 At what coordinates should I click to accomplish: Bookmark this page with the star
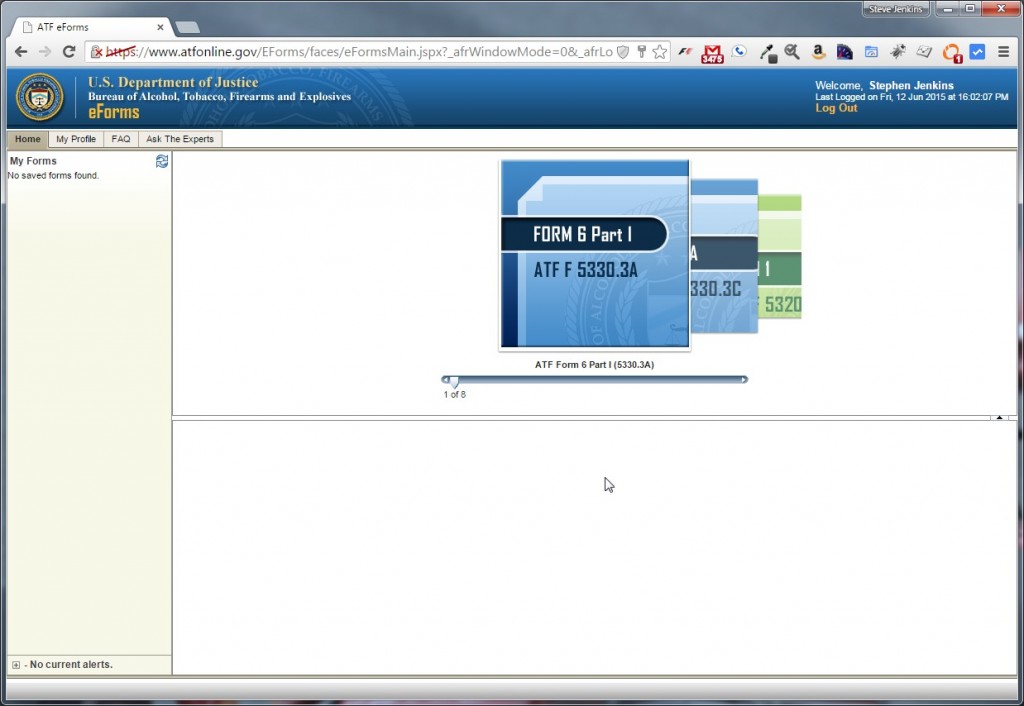click(660, 52)
